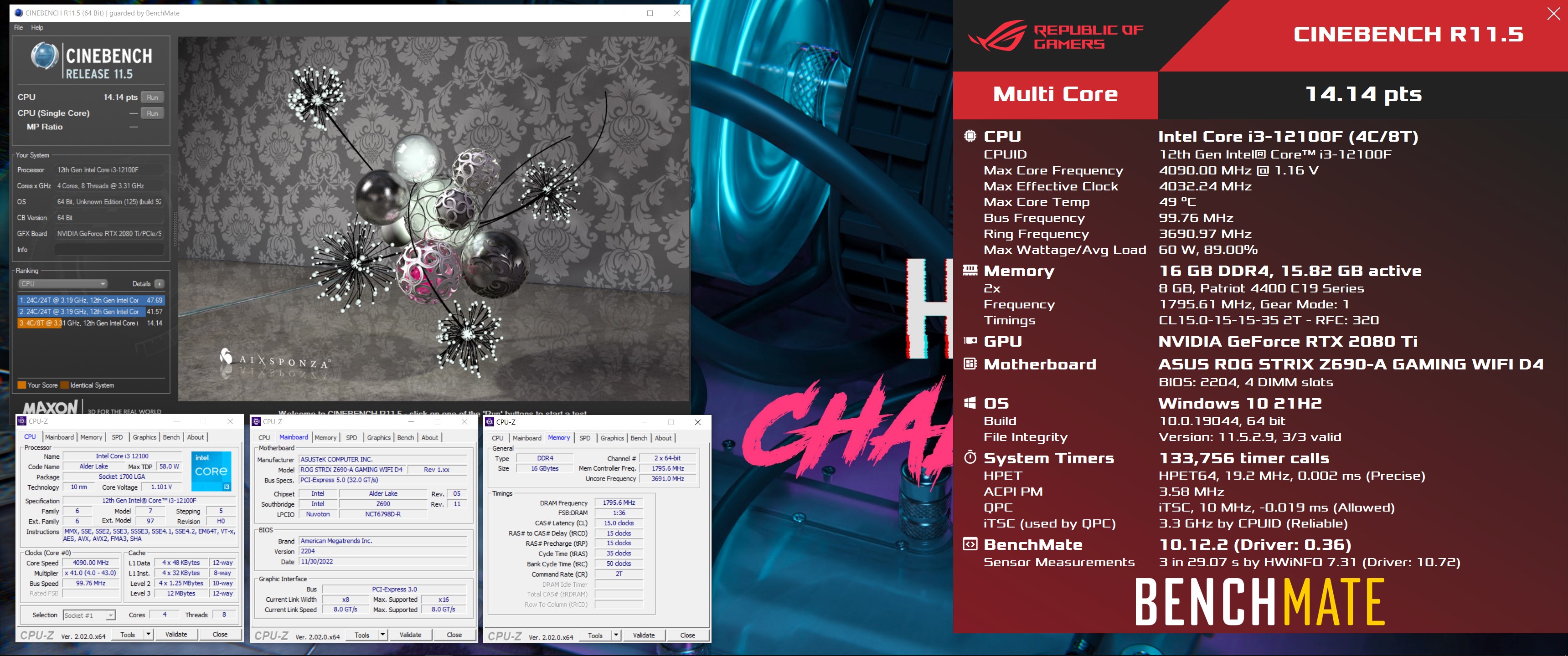Select the 4C/8T ranking entry scoring 14.14
The width and height of the screenshot is (1568, 656).
click(91, 323)
